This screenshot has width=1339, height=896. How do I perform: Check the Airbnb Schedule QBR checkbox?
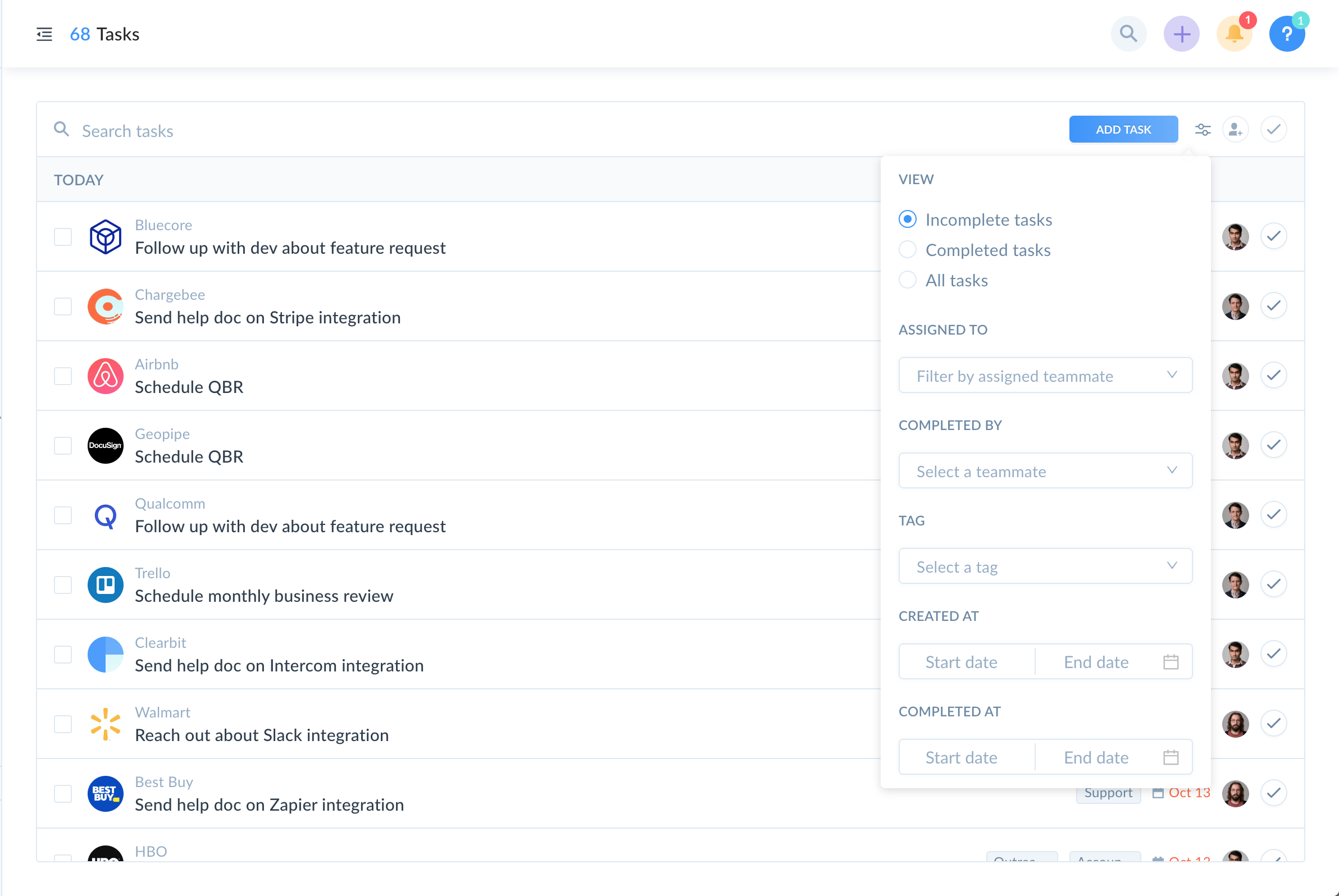[63, 376]
